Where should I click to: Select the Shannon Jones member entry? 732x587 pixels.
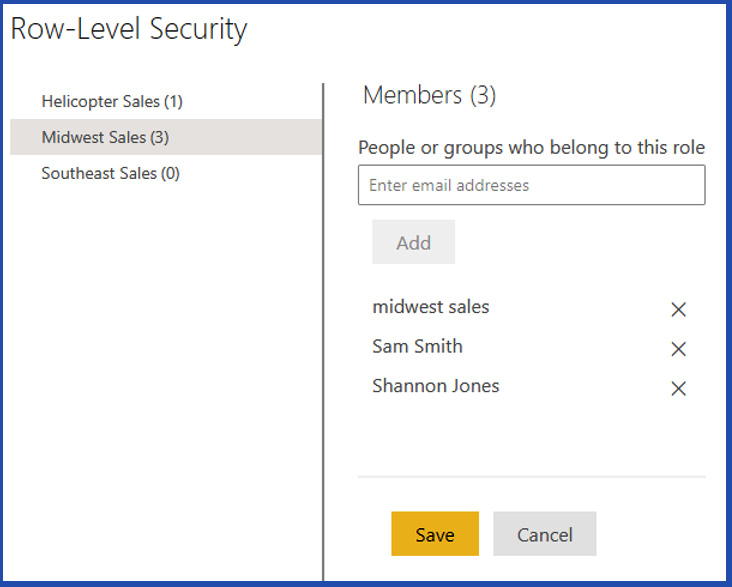[435, 386]
